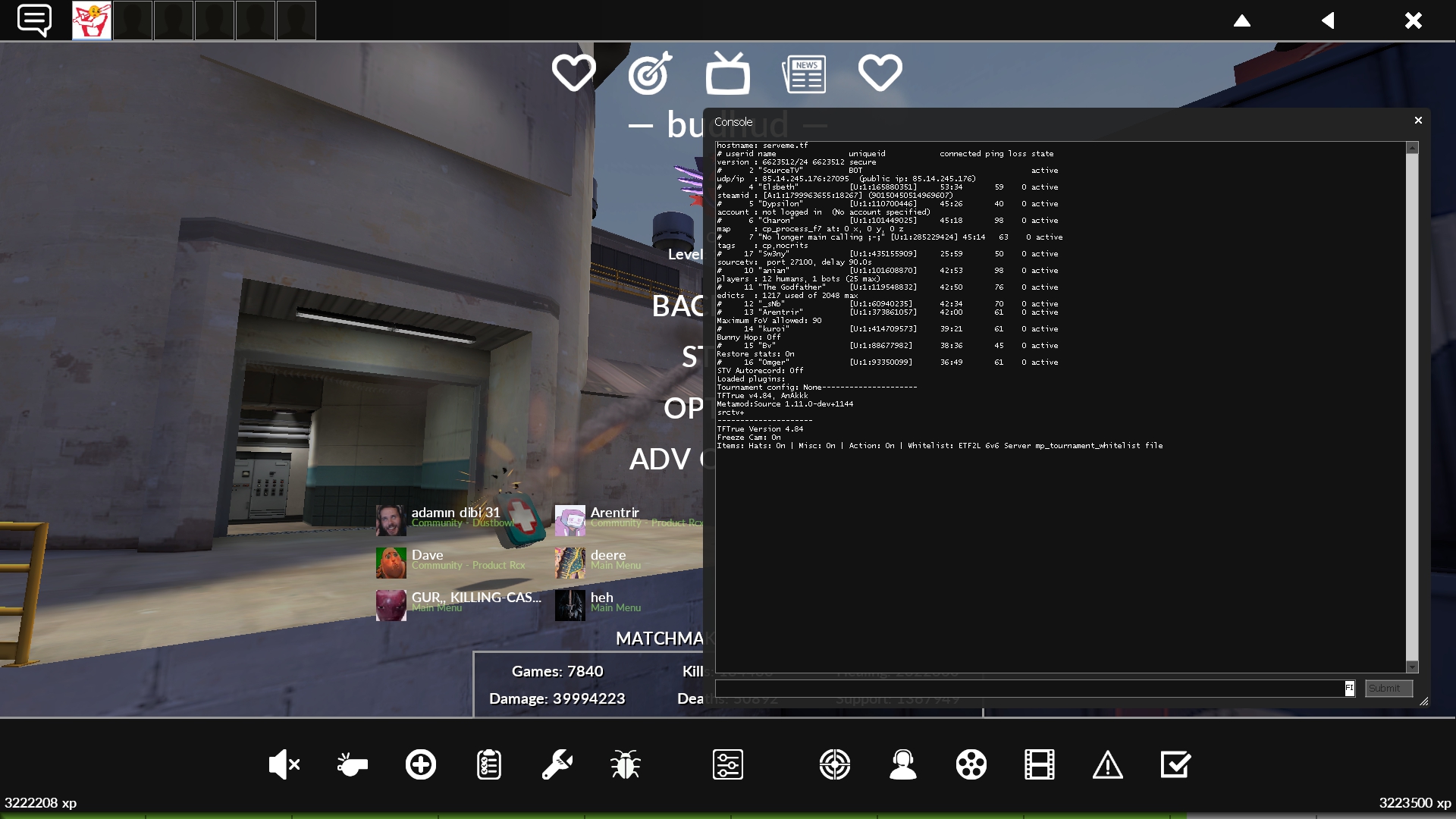
Task: Click the circled plus icon
Action: click(421, 764)
